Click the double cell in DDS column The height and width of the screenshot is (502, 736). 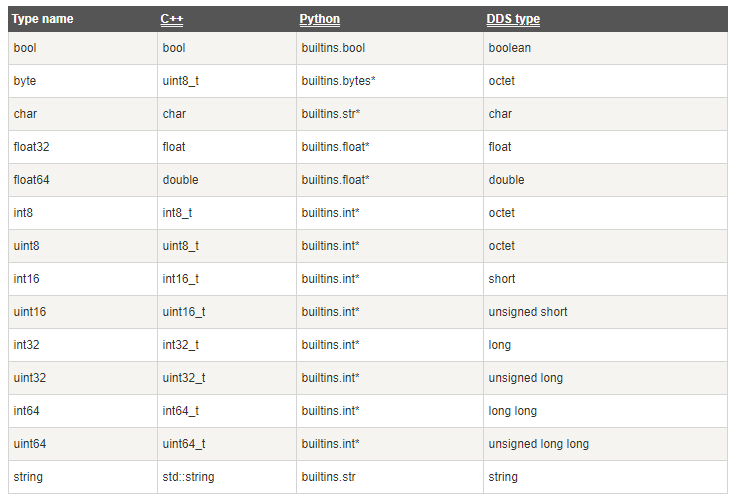506,180
